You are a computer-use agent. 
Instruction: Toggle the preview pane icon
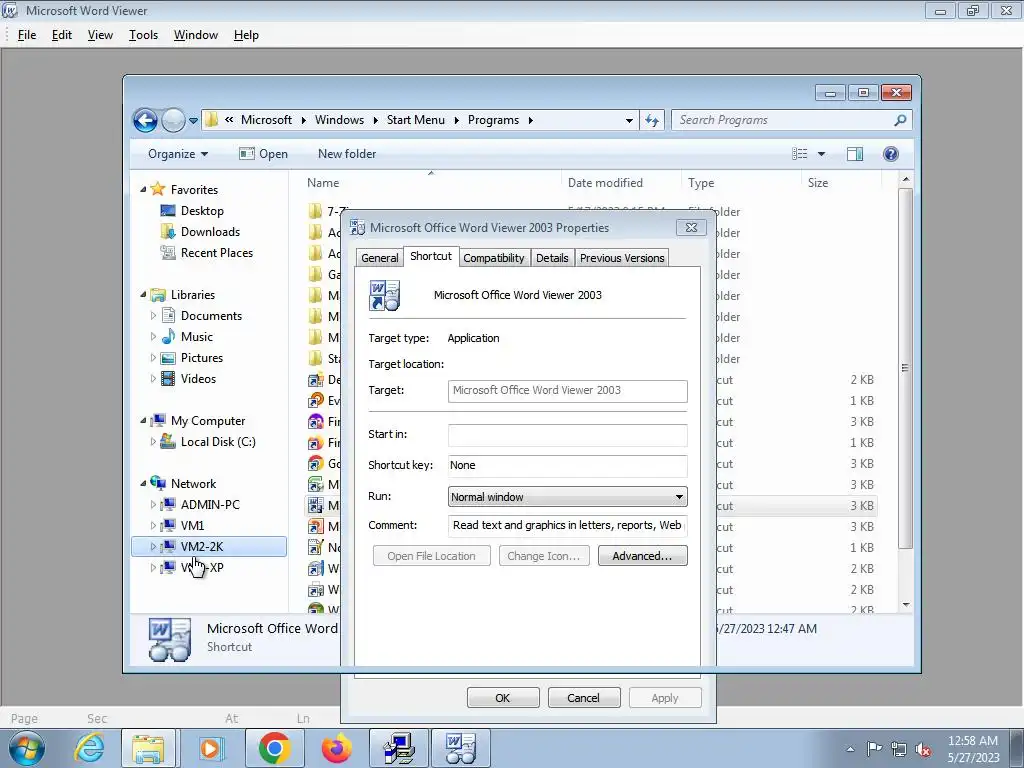click(x=854, y=154)
